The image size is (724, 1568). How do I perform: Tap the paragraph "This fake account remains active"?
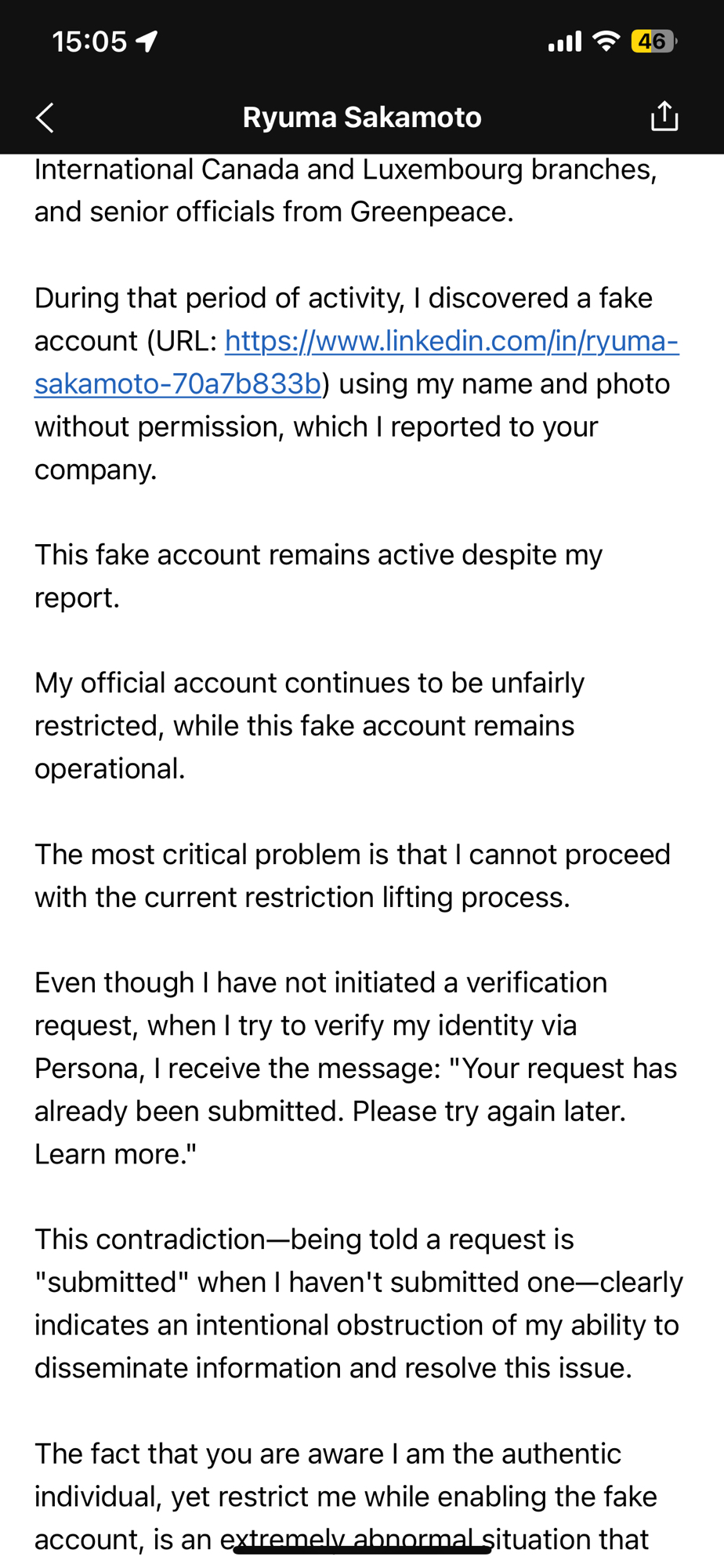[x=318, y=575]
